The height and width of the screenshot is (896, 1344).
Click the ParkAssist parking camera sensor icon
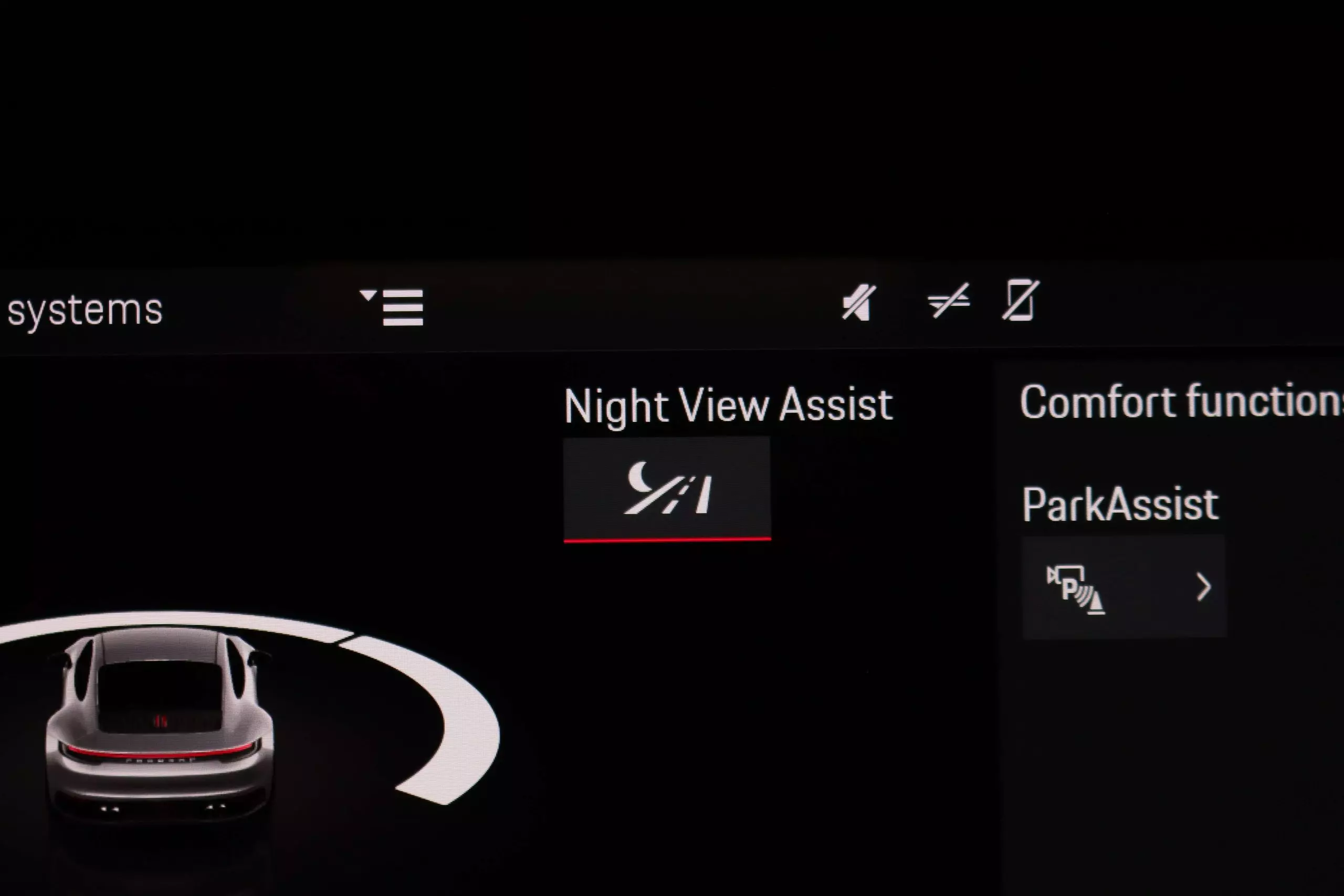click(x=1075, y=589)
